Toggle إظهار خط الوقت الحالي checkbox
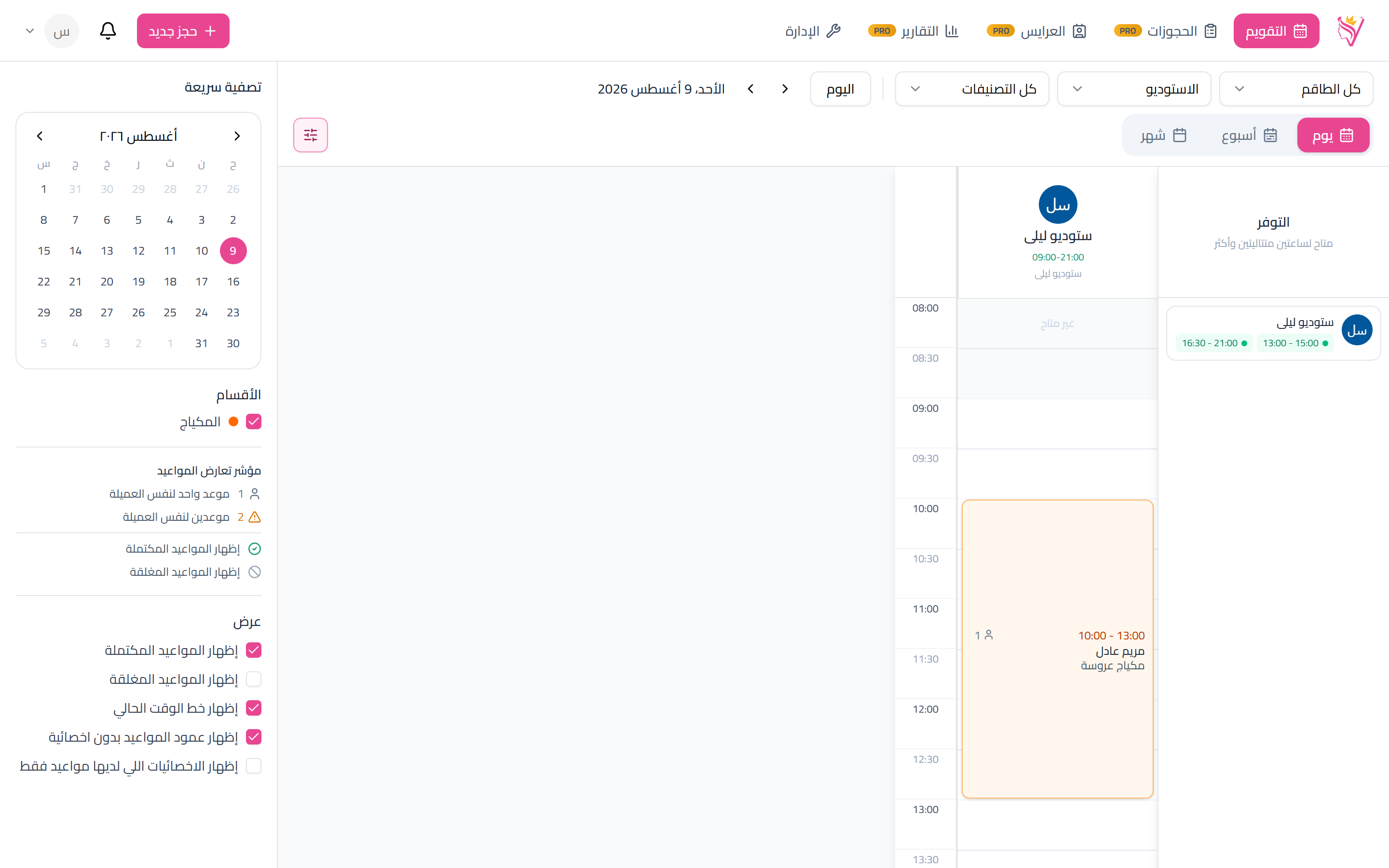 pos(254,708)
